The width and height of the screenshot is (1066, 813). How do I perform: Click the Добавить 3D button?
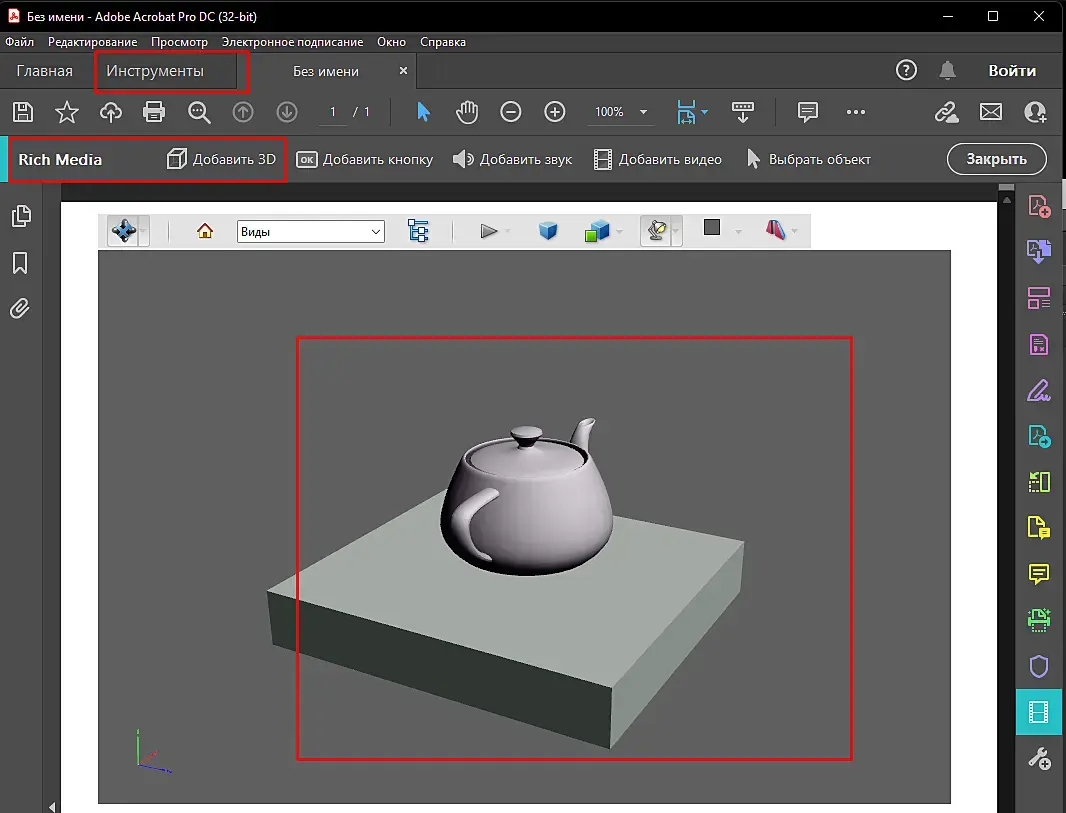(222, 159)
